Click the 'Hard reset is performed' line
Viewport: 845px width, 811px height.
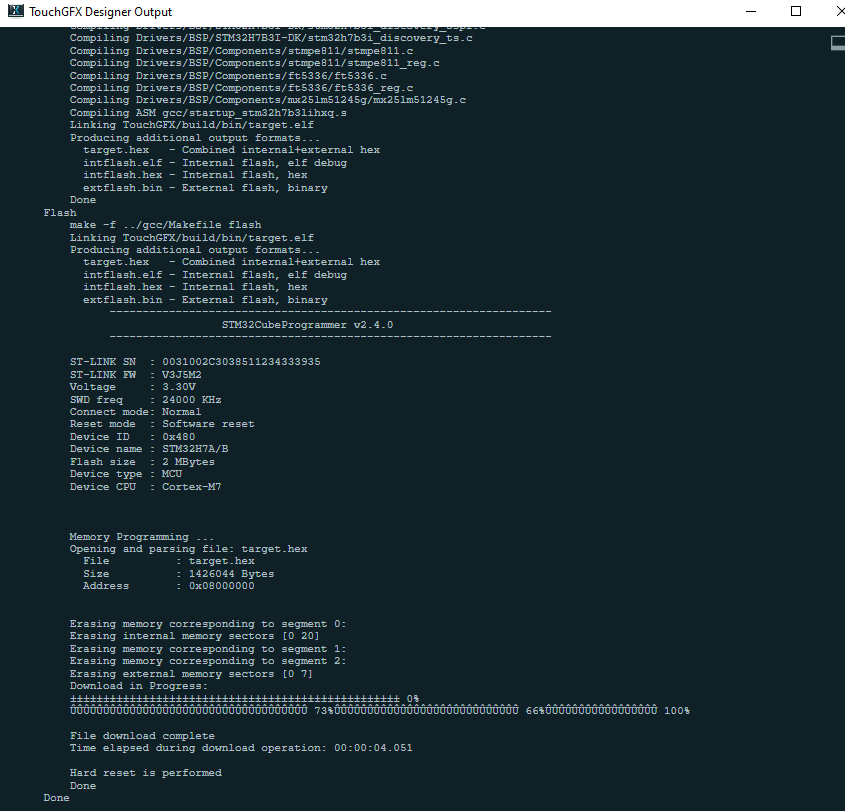(x=146, y=773)
